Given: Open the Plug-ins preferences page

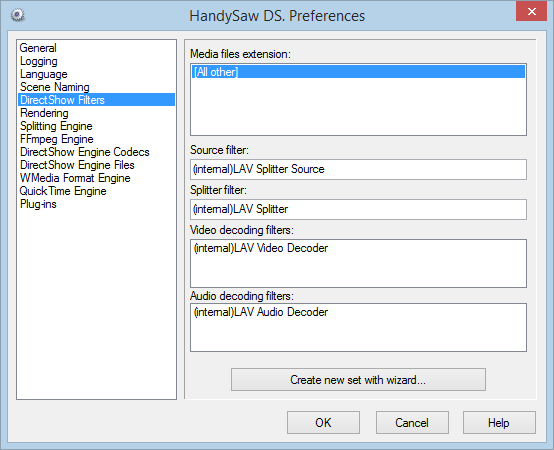Looking at the screenshot, I should pos(38,204).
